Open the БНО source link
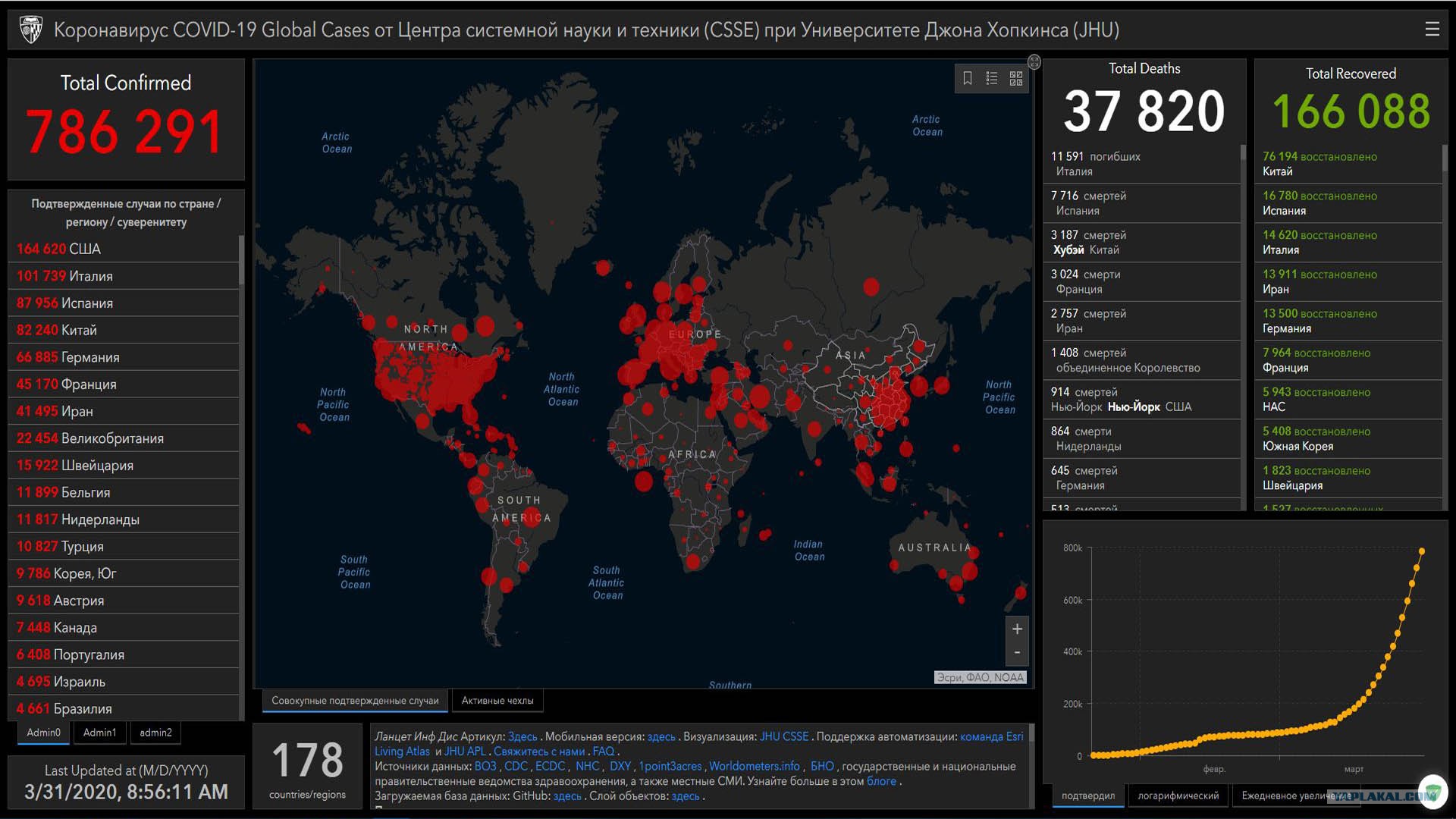The height and width of the screenshot is (819, 1456). 822,767
